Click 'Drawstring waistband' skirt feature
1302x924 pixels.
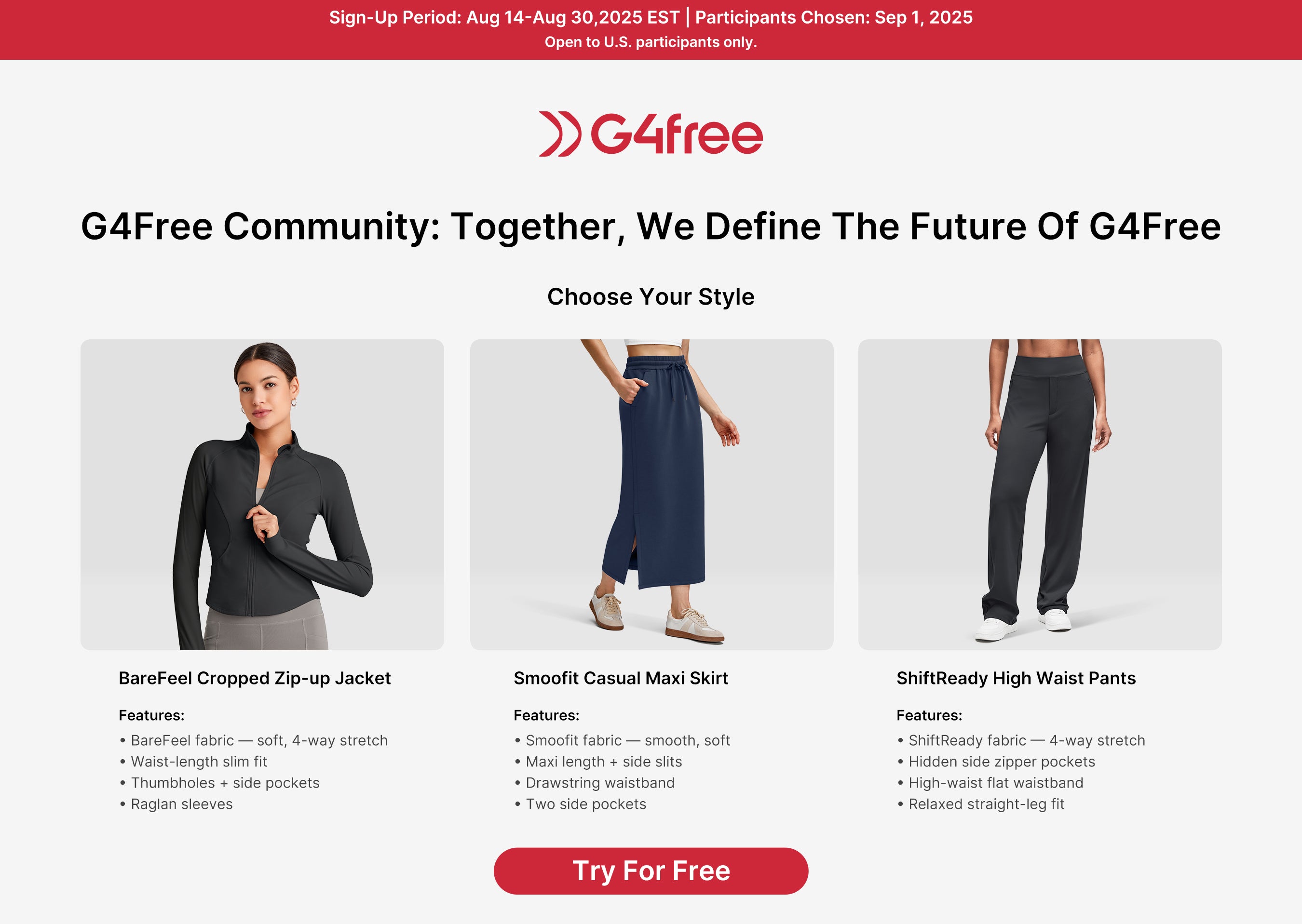coord(600,783)
